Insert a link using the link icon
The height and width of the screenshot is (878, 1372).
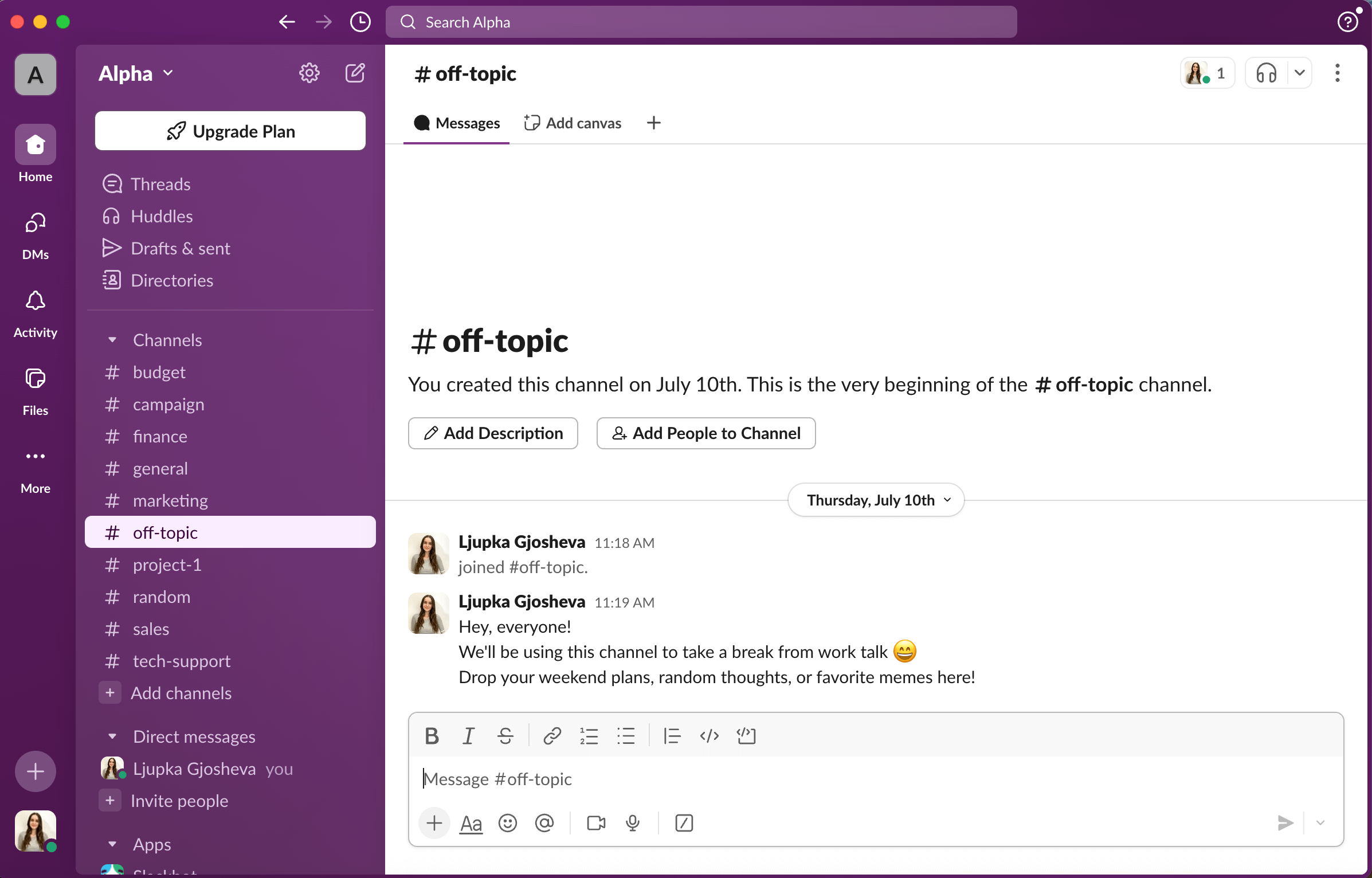tap(551, 735)
